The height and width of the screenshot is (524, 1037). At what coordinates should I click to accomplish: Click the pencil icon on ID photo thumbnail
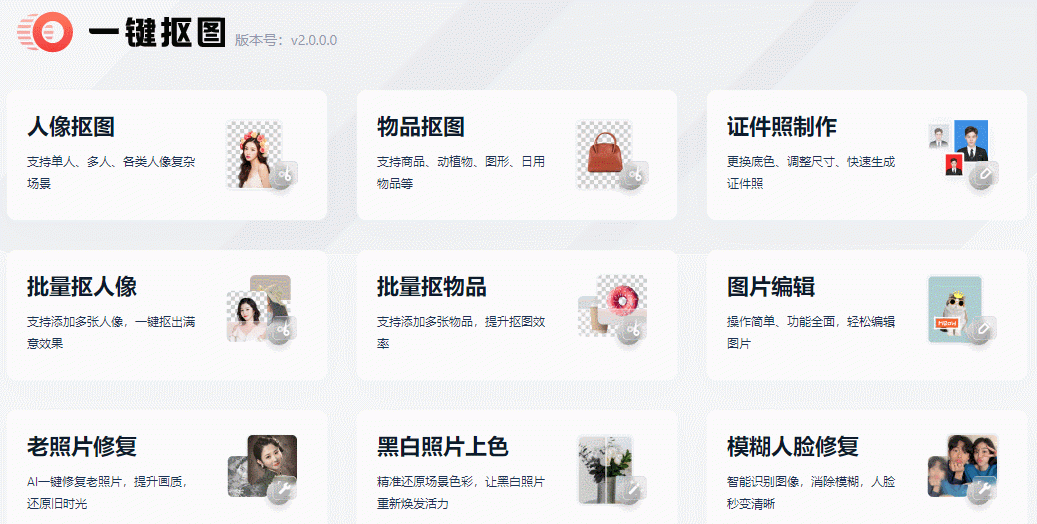[985, 175]
